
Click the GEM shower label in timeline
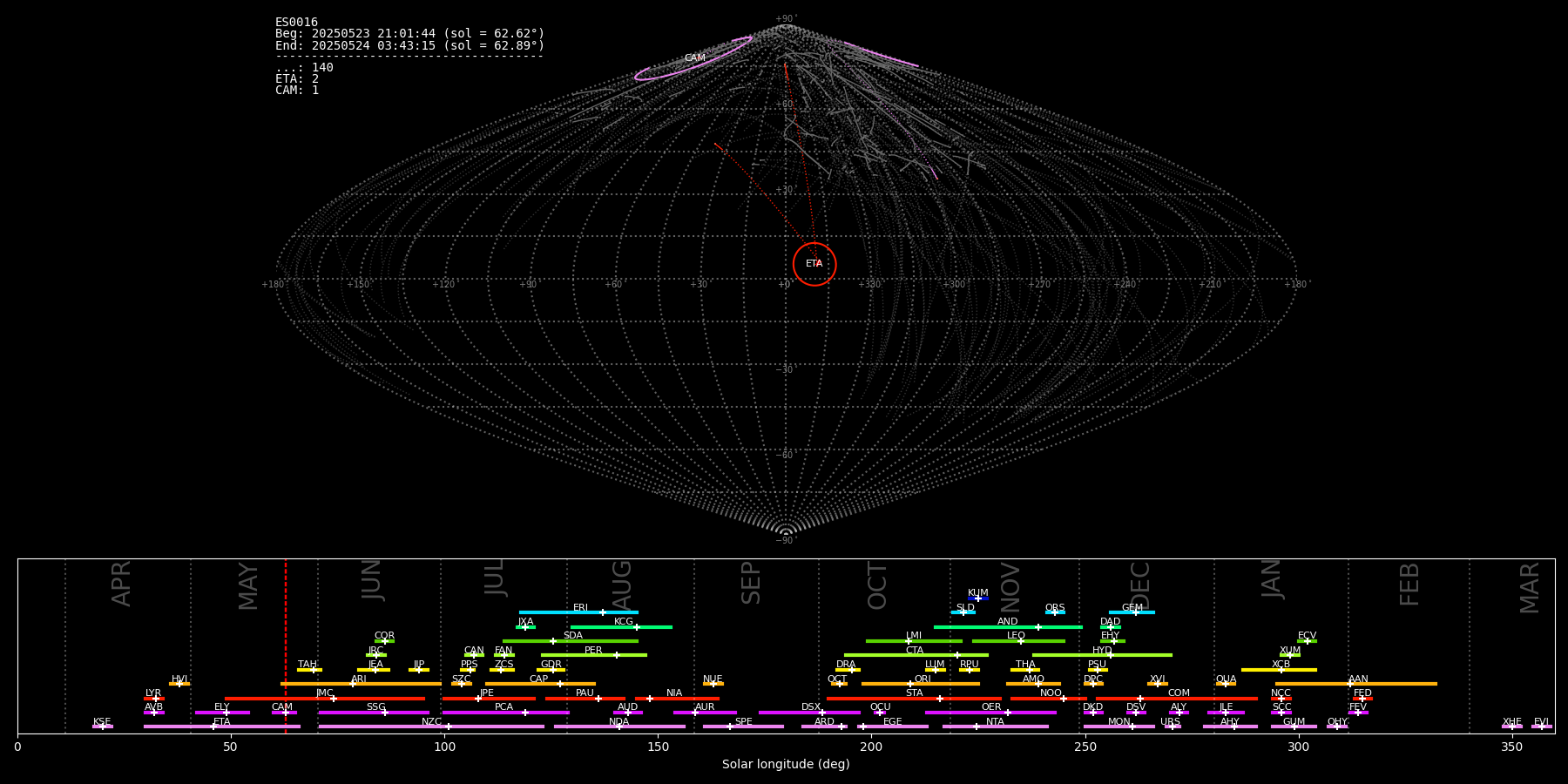[x=1132, y=607]
